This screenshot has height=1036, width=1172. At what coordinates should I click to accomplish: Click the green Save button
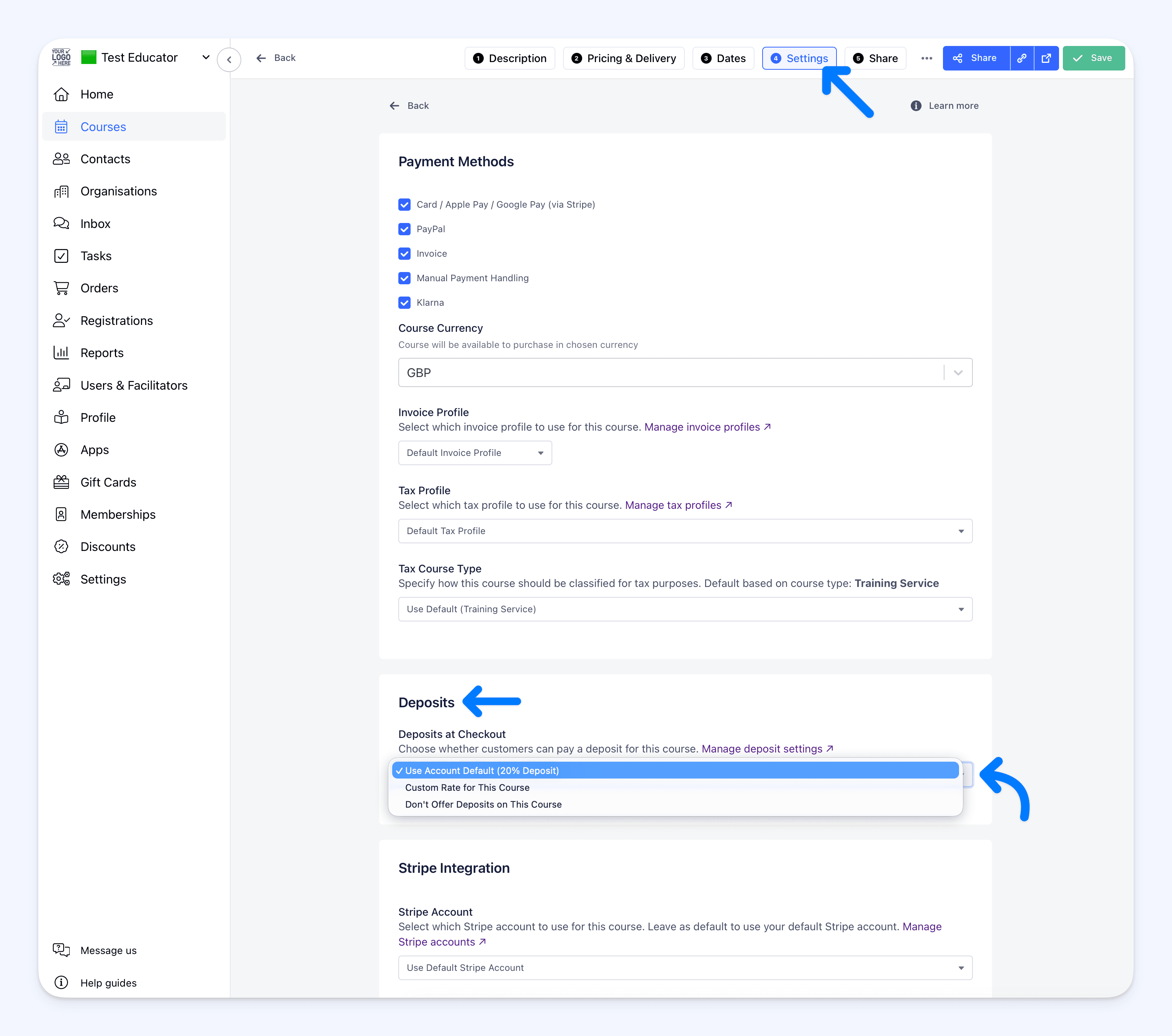[x=1093, y=58]
